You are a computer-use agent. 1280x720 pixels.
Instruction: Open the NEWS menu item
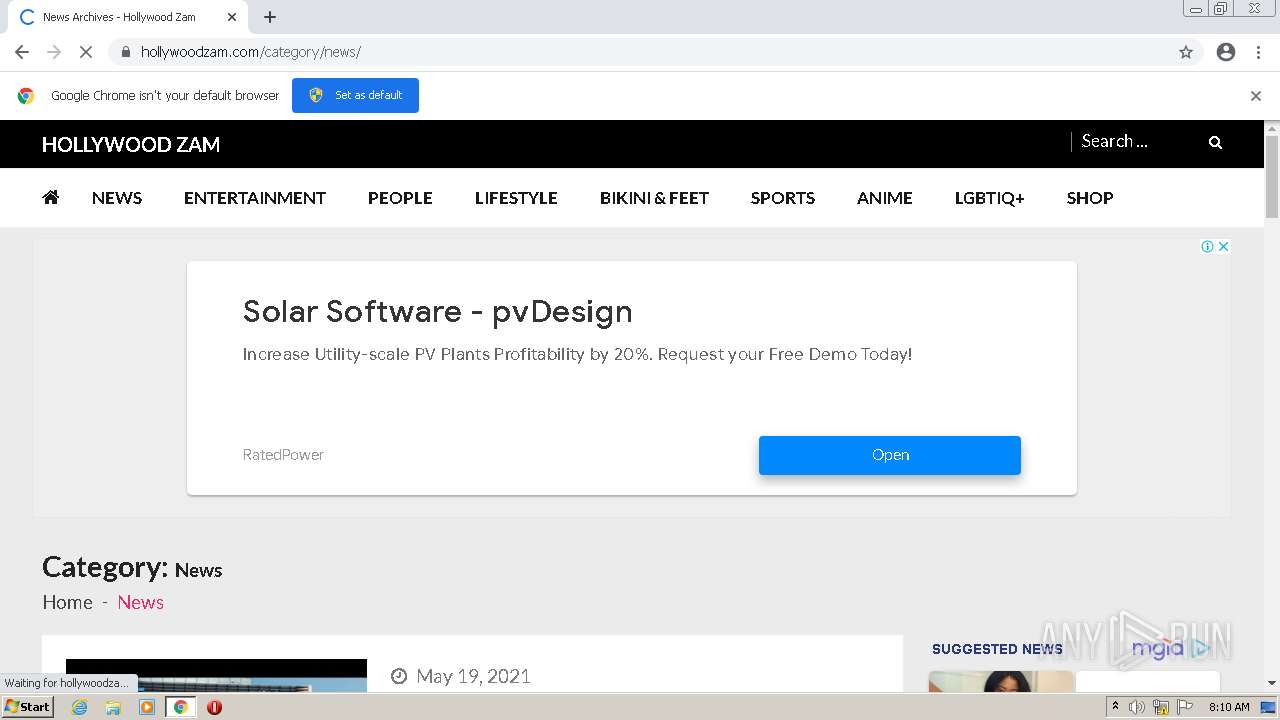point(117,198)
